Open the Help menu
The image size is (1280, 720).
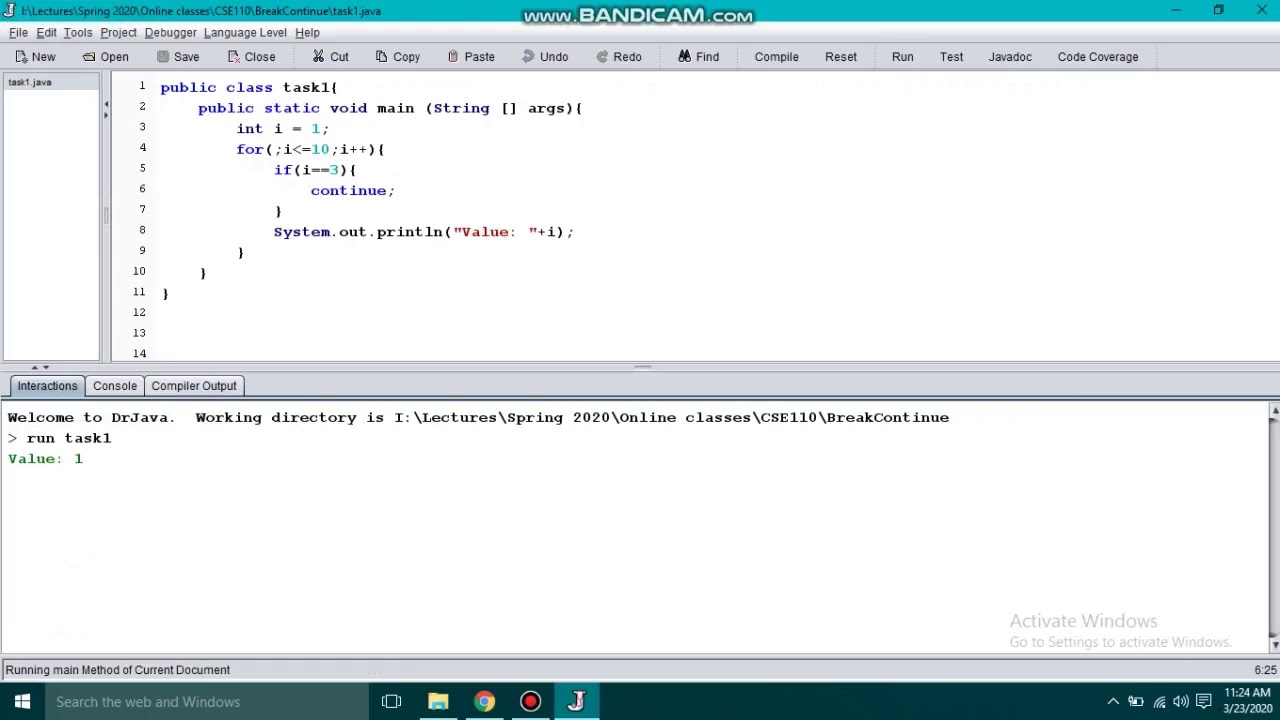click(x=307, y=32)
